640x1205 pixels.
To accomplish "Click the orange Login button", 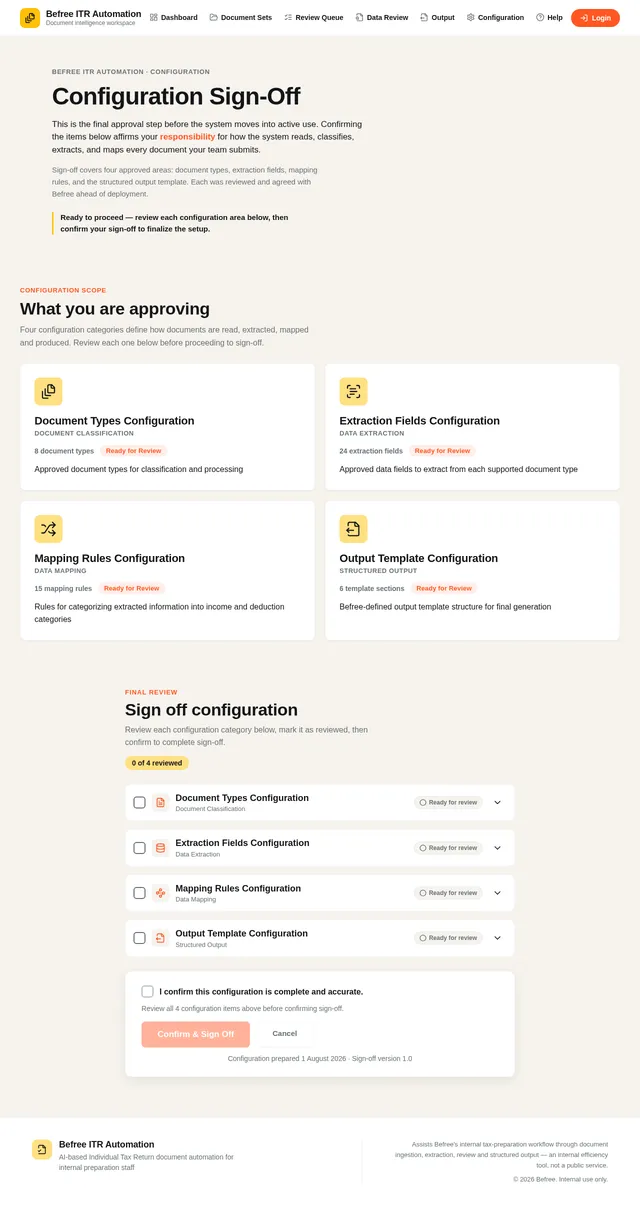I will click(595, 18).
